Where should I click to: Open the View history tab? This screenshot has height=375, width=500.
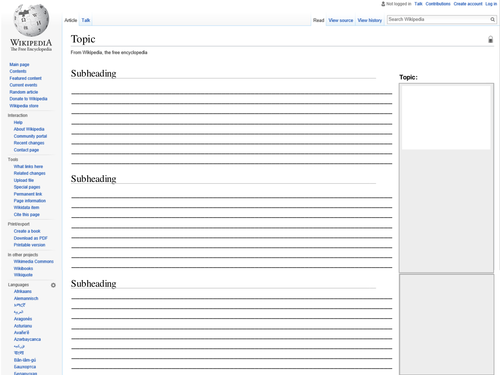pyautogui.click(x=370, y=20)
